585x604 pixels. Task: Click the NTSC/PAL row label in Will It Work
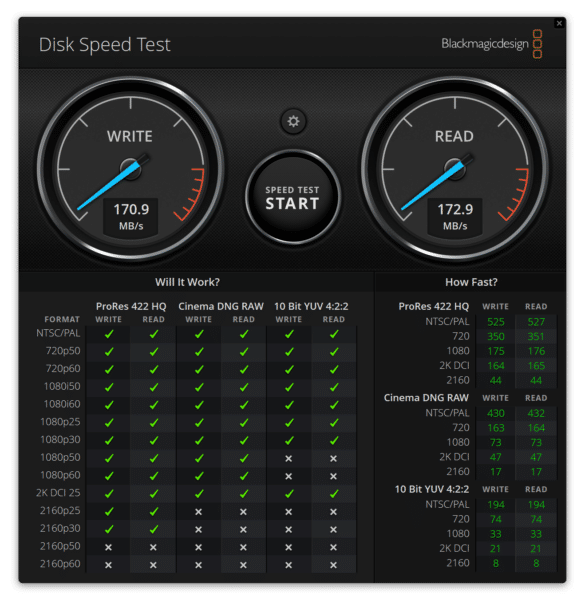tap(58, 333)
